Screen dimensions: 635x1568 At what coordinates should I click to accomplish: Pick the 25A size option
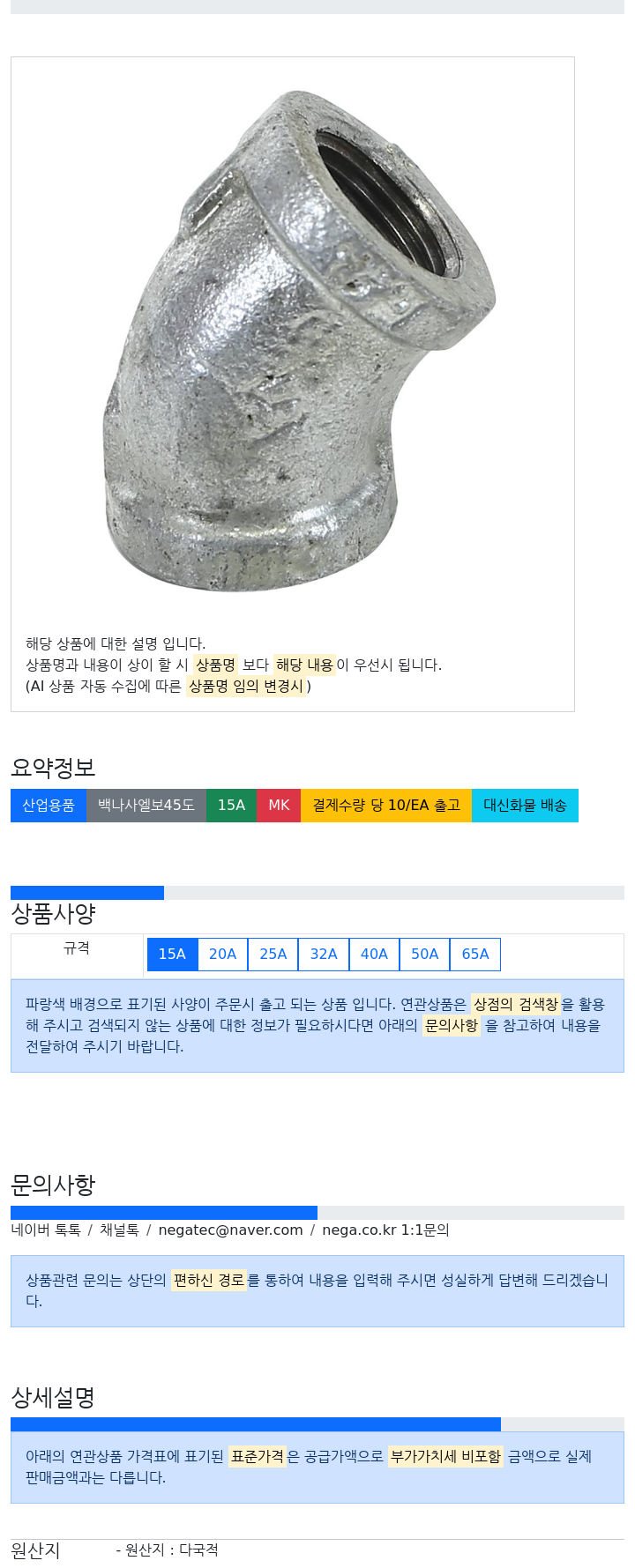click(x=273, y=955)
